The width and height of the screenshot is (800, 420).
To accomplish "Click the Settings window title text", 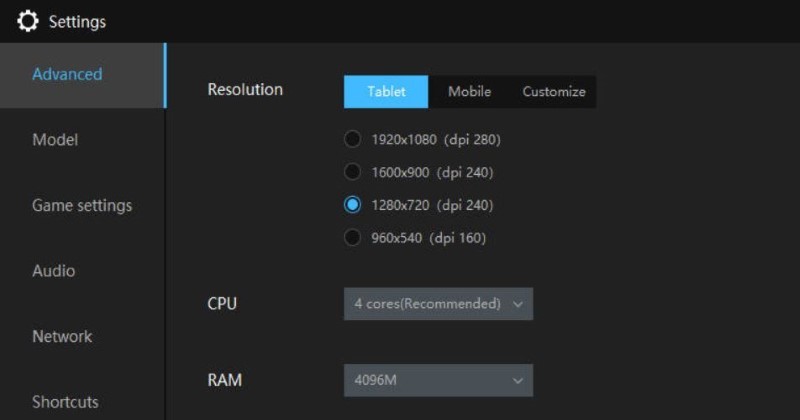I will [77, 21].
